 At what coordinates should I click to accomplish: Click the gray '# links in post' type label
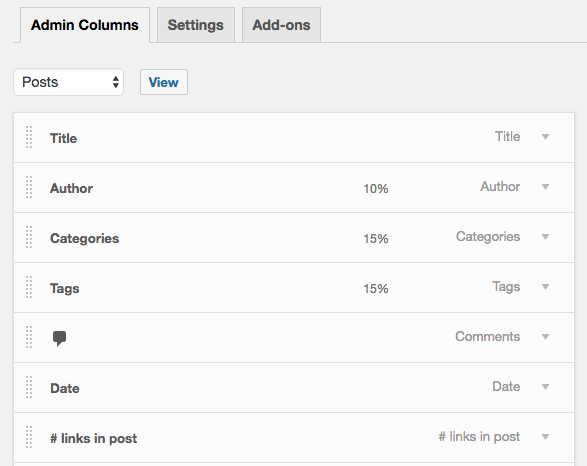pos(479,436)
